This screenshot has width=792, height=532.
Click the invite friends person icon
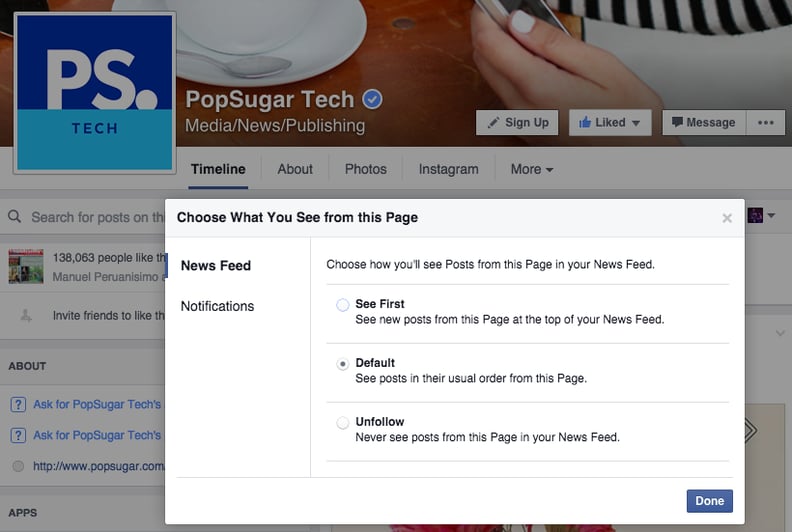pos(26,316)
